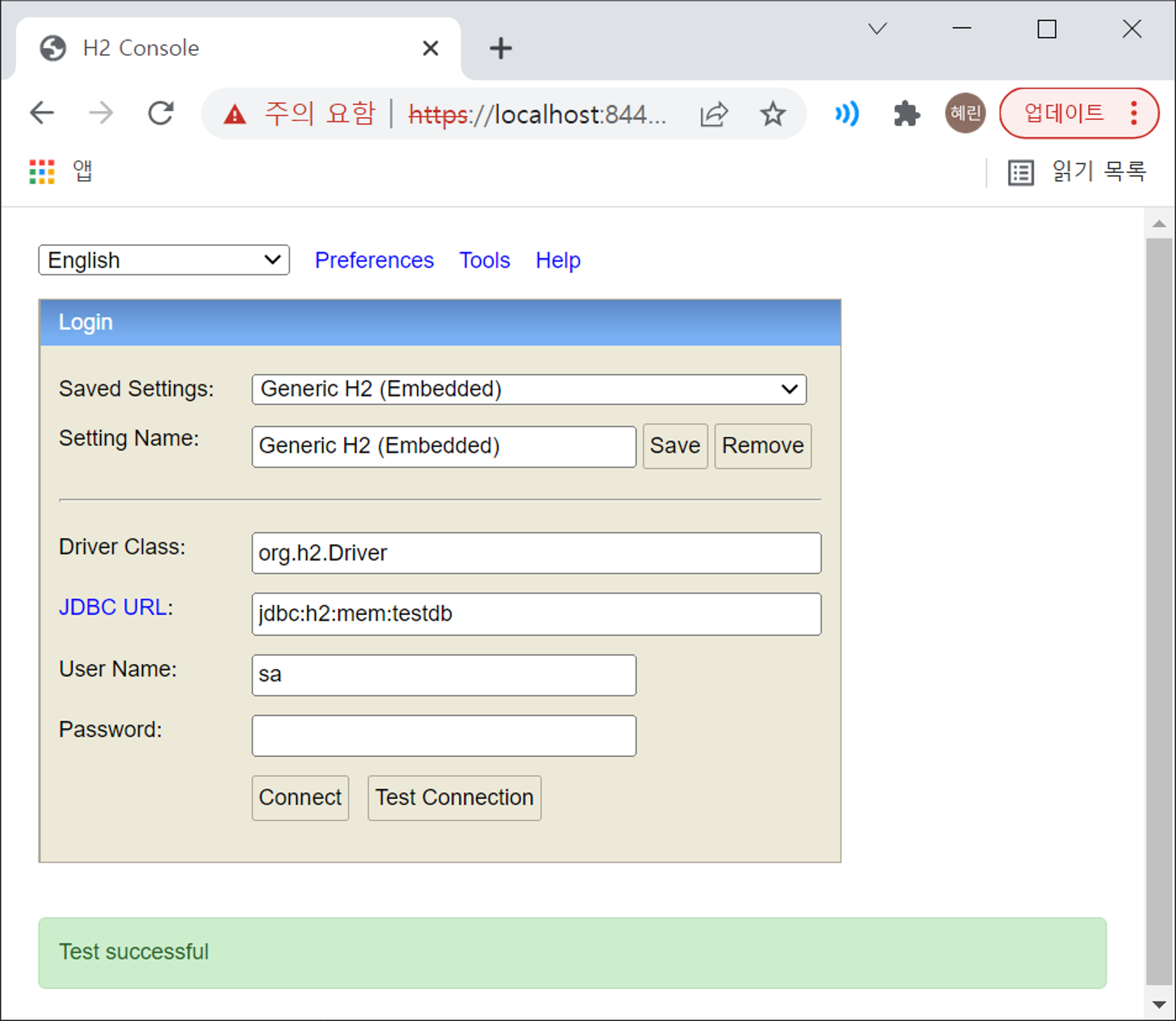This screenshot has height=1021, width=1176.
Task: Click the share page icon
Action: [x=714, y=114]
